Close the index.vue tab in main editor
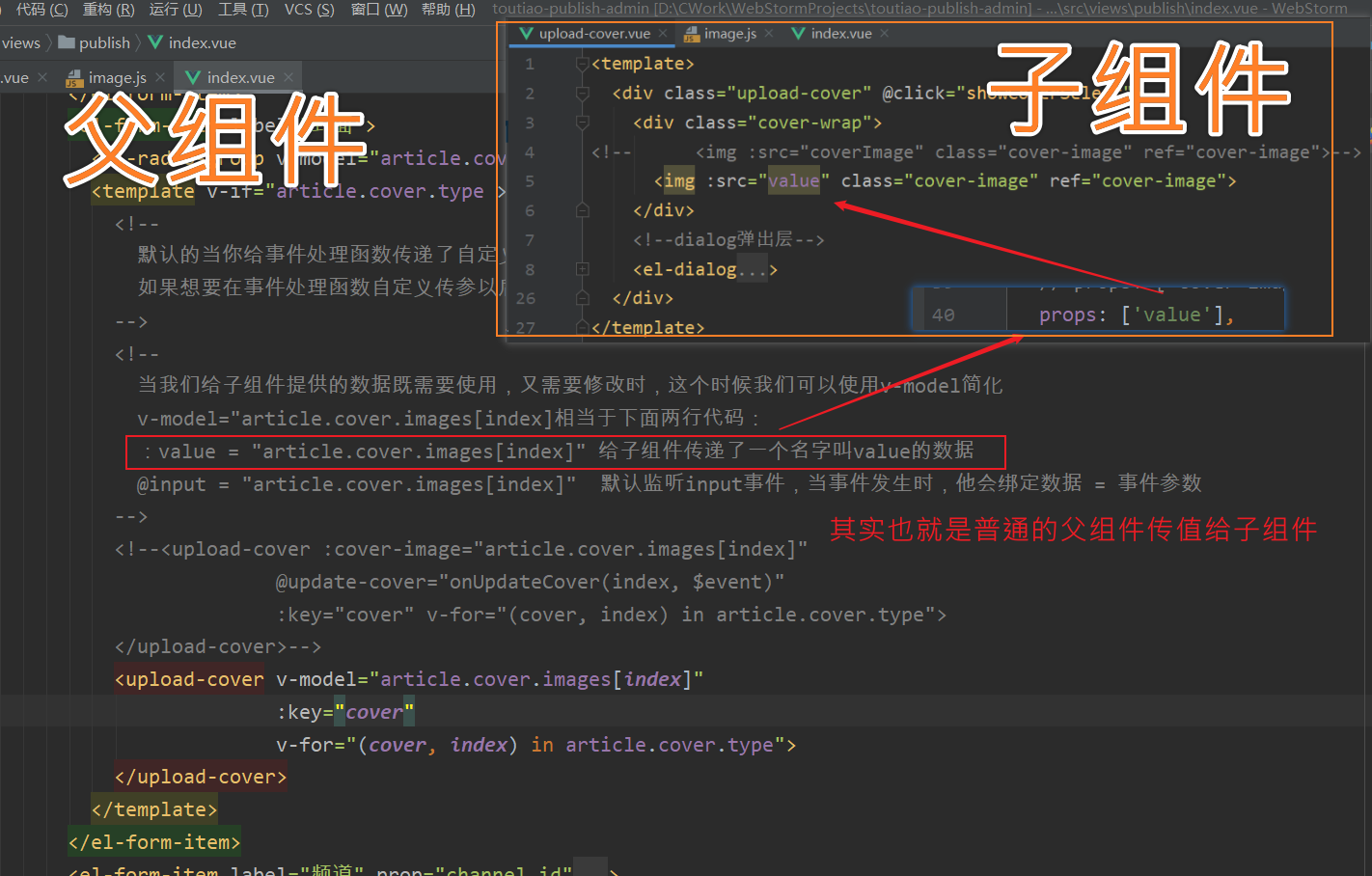Screen dimensions: 1372x876 point(288,77)
